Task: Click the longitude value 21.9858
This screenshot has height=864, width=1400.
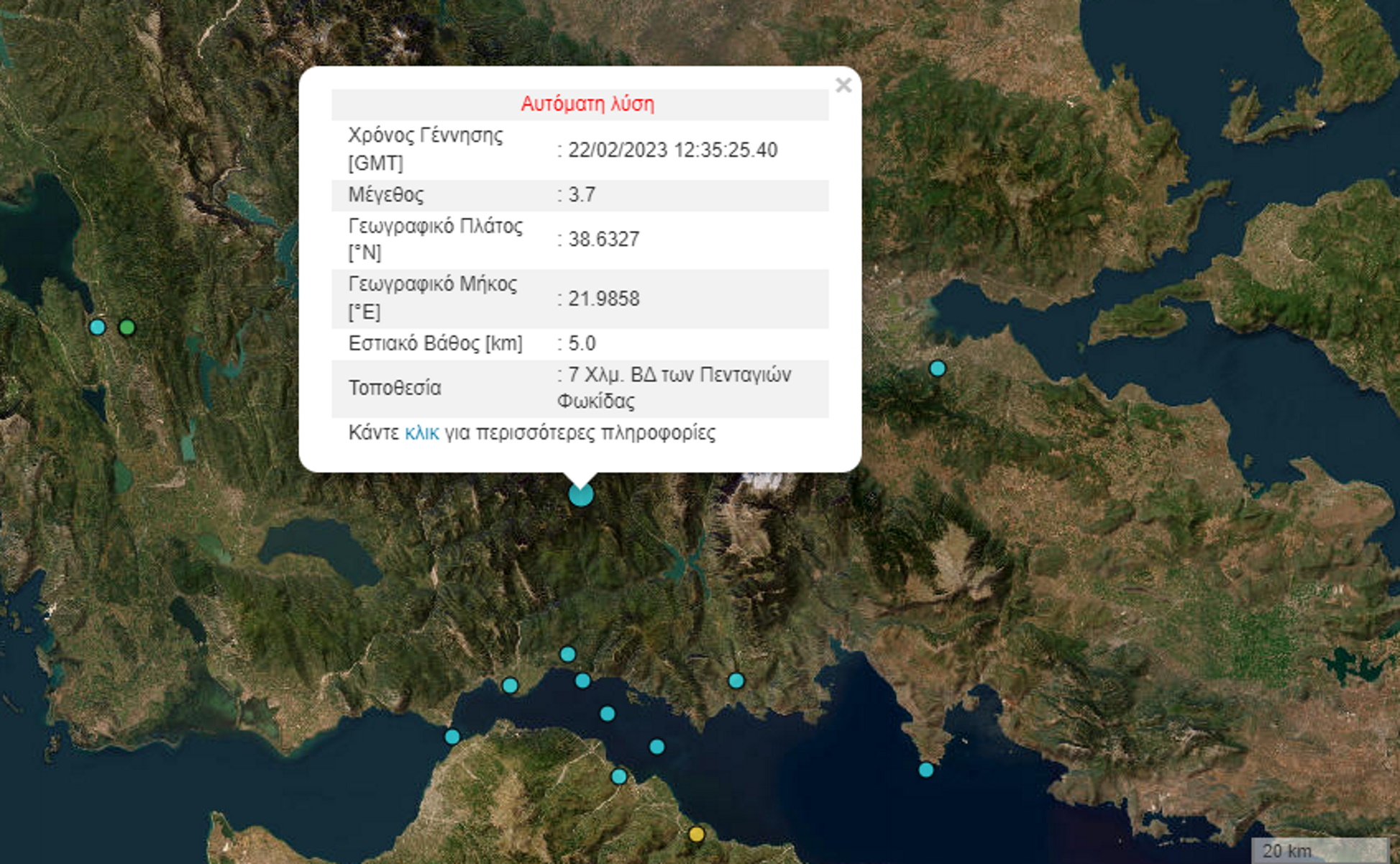Action: pyautogui.click(x=603, y=299)
